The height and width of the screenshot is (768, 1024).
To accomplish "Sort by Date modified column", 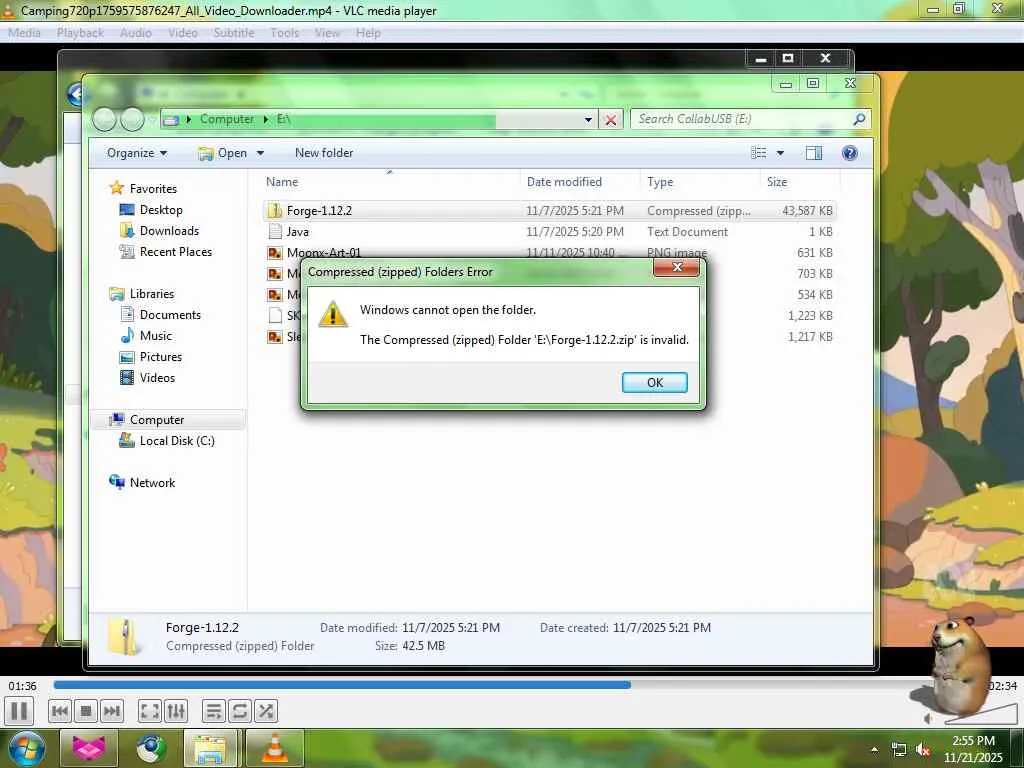I will (x=581, y=182).
